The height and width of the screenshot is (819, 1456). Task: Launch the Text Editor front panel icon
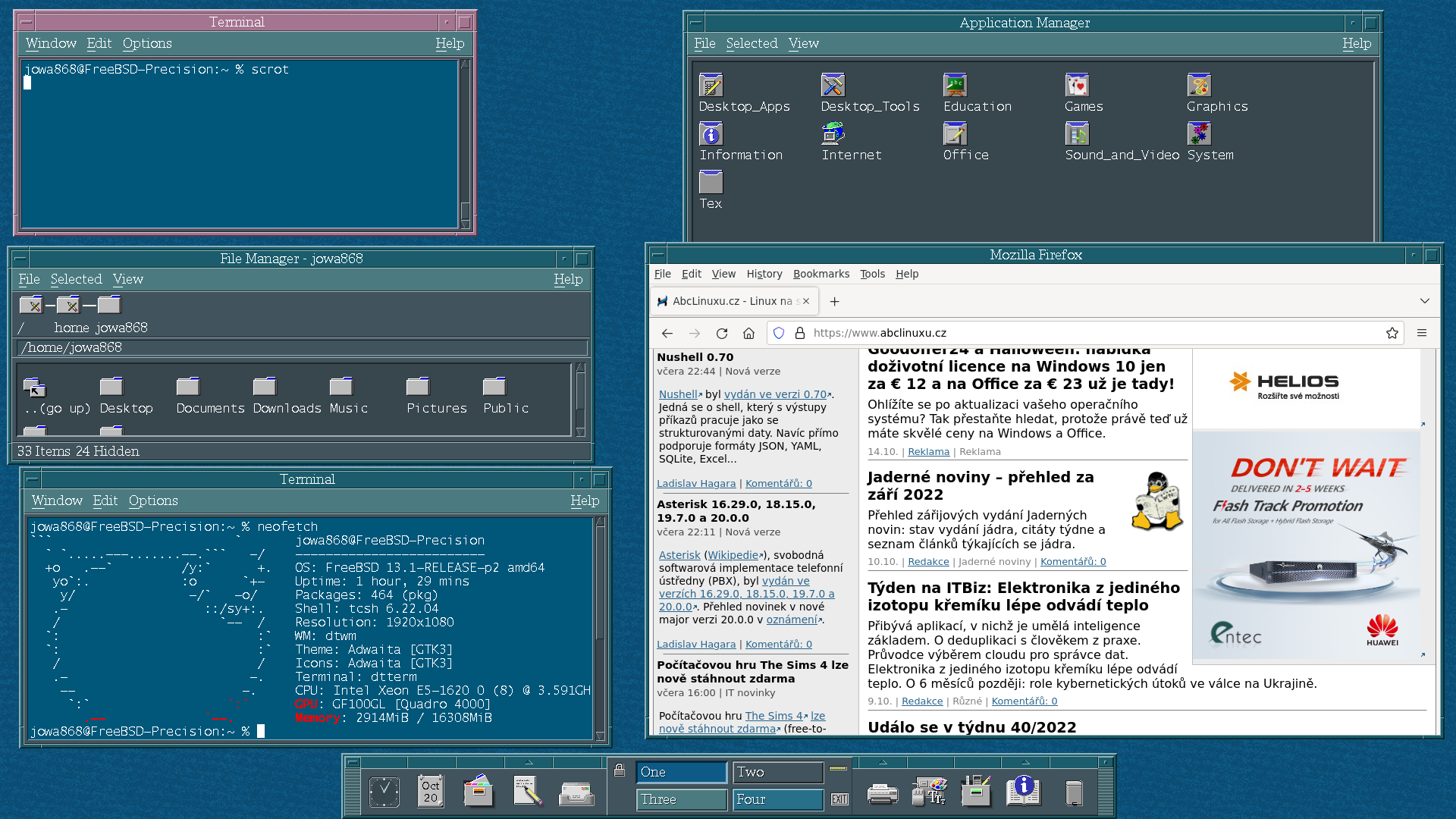pyautogui.click(x=527, y=792)
